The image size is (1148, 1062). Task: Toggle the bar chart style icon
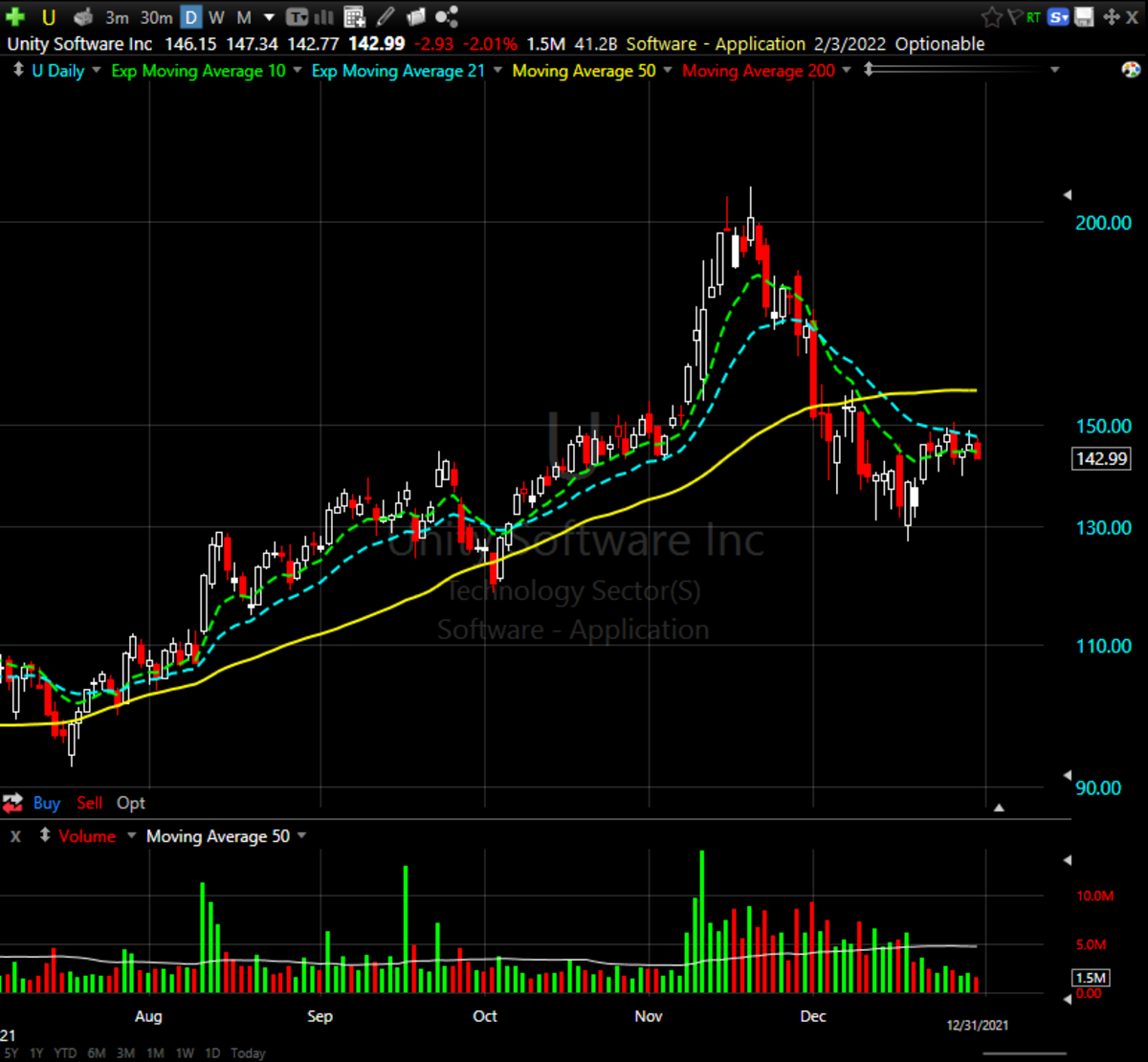pos(324,17)
